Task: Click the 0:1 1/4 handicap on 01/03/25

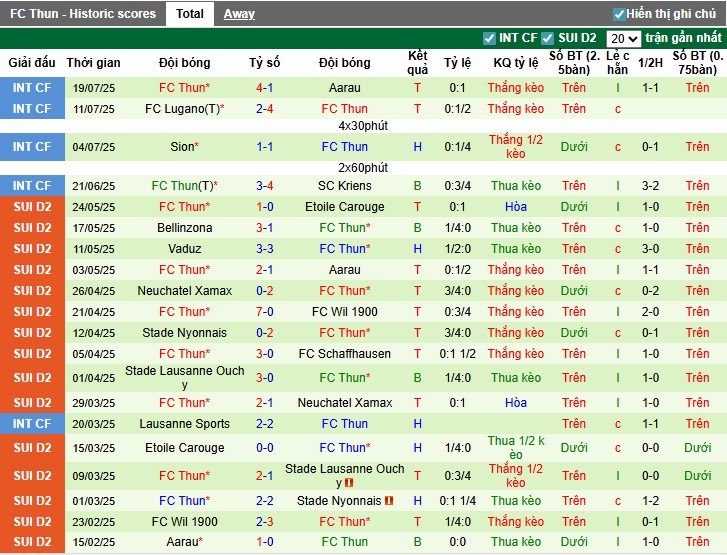Action: [458, 501]
